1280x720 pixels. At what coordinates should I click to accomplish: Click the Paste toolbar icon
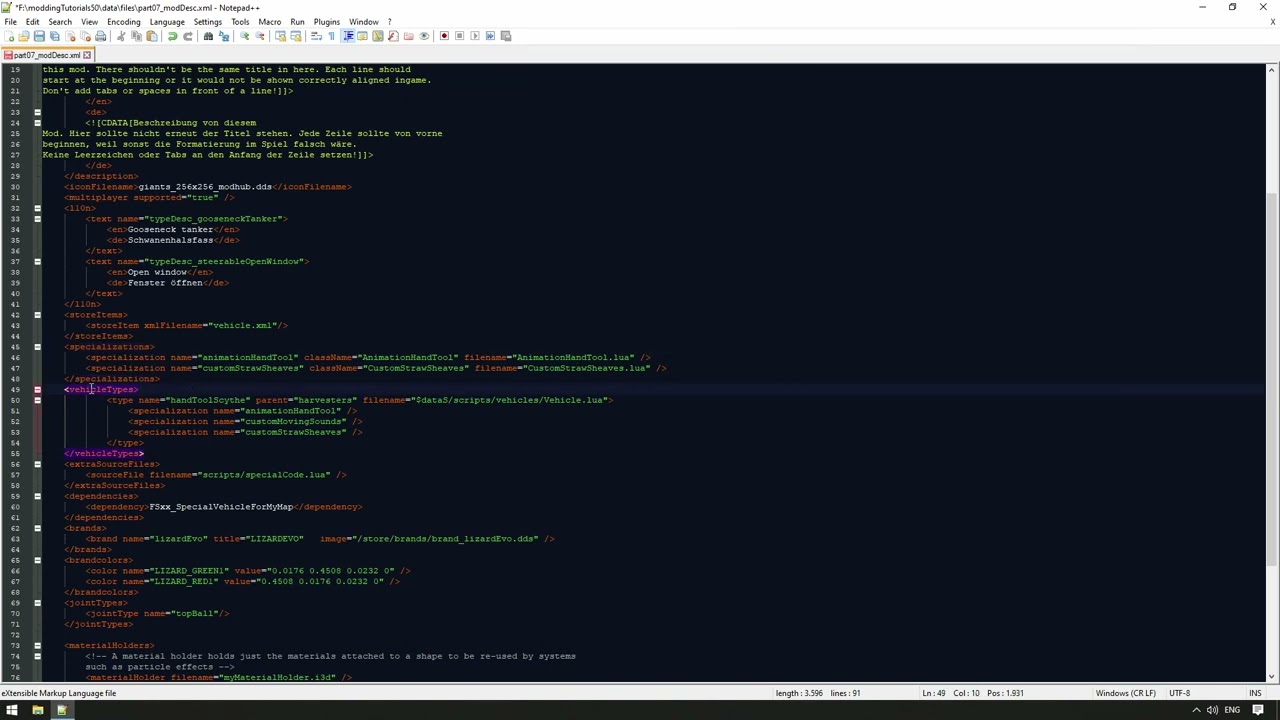click(152, 36)
